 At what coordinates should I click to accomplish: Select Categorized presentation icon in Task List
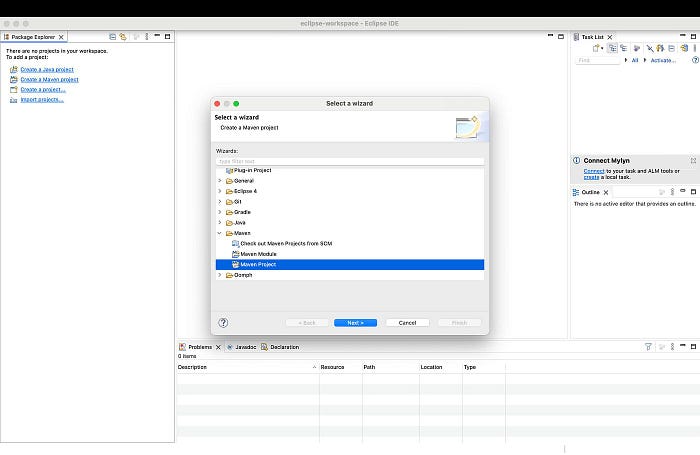(x=613, y=48)
